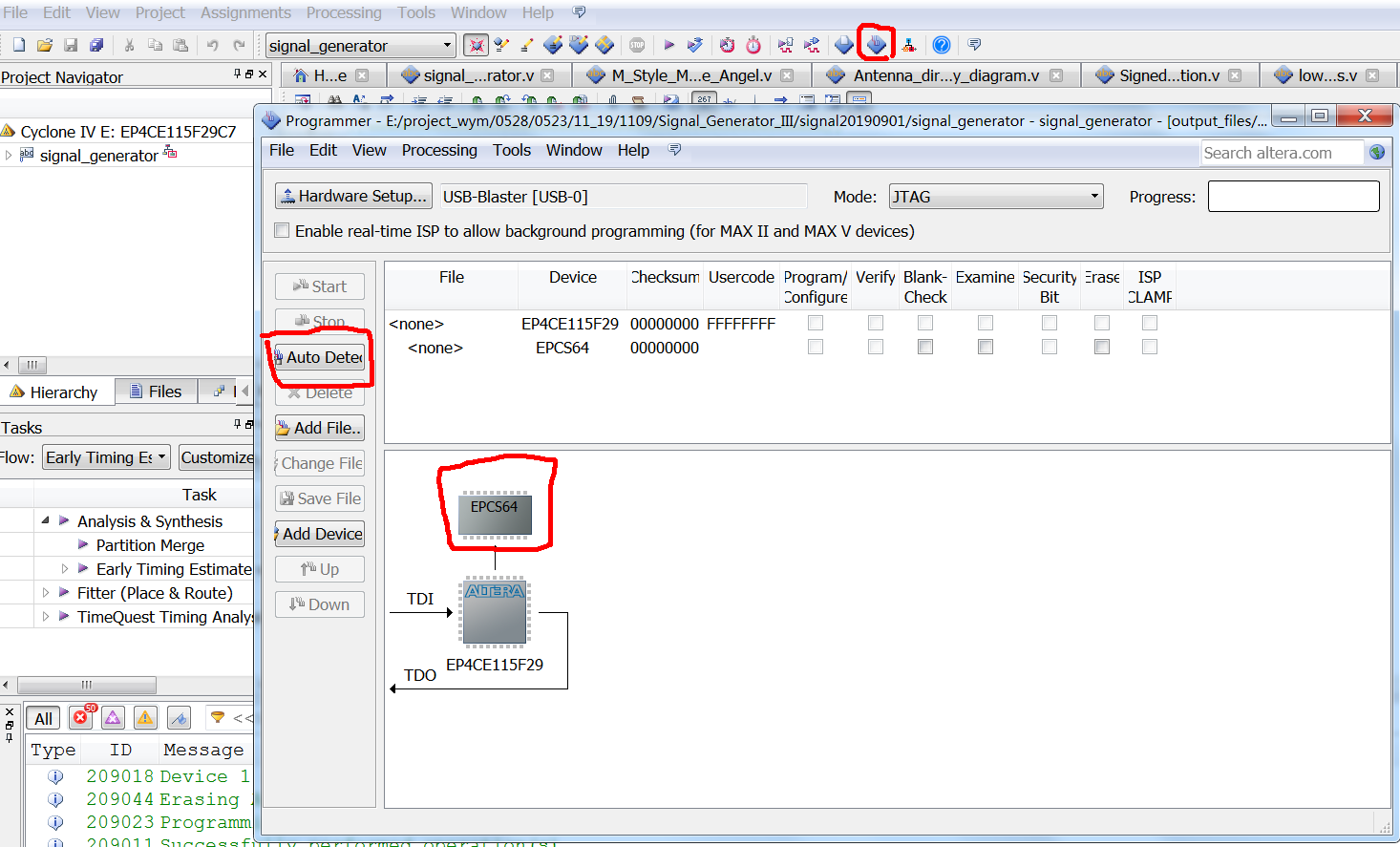Expand Fitter (Place & Route) task
This screenshot has width=1400, height=847.
coord(46,592)
